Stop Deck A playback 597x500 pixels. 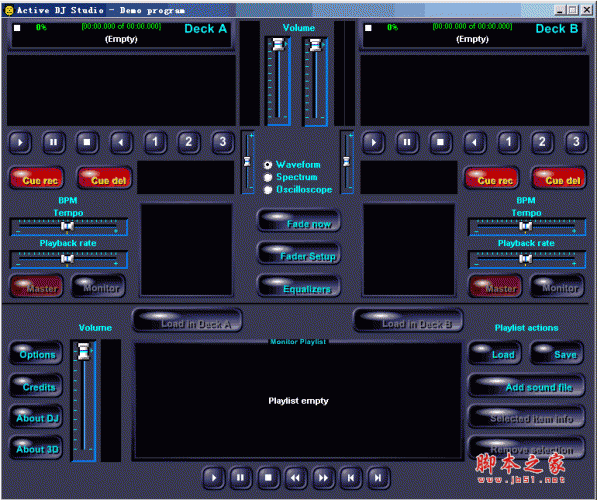[x=87, y=142]
